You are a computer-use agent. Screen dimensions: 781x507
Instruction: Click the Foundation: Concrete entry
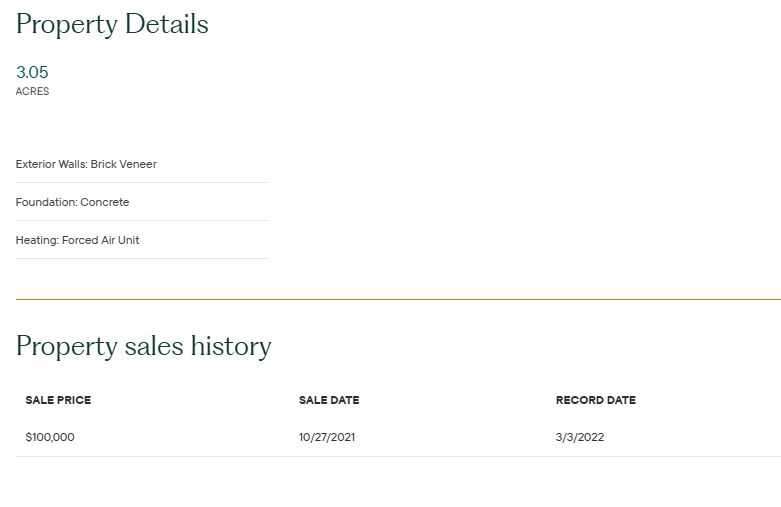pos(72,202)
